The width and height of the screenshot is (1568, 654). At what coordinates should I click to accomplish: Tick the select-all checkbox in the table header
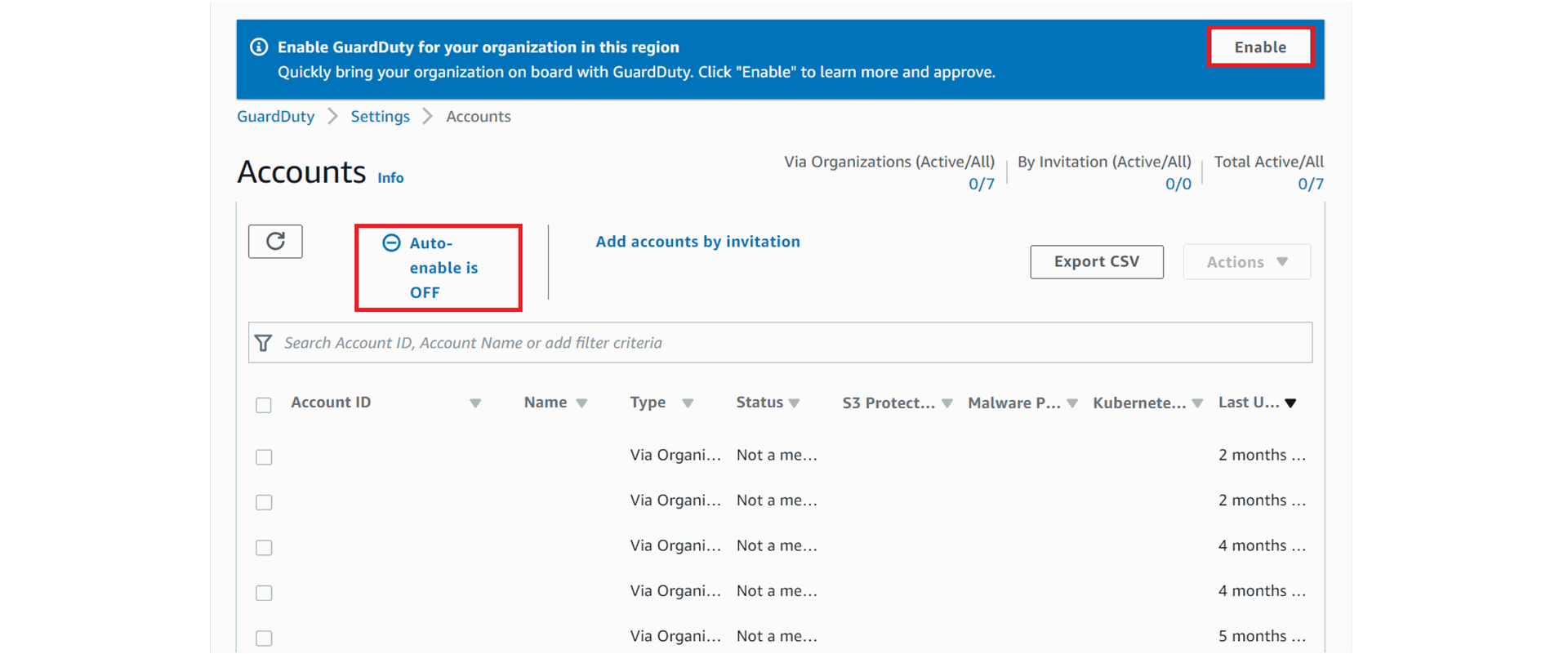[263, 405]
